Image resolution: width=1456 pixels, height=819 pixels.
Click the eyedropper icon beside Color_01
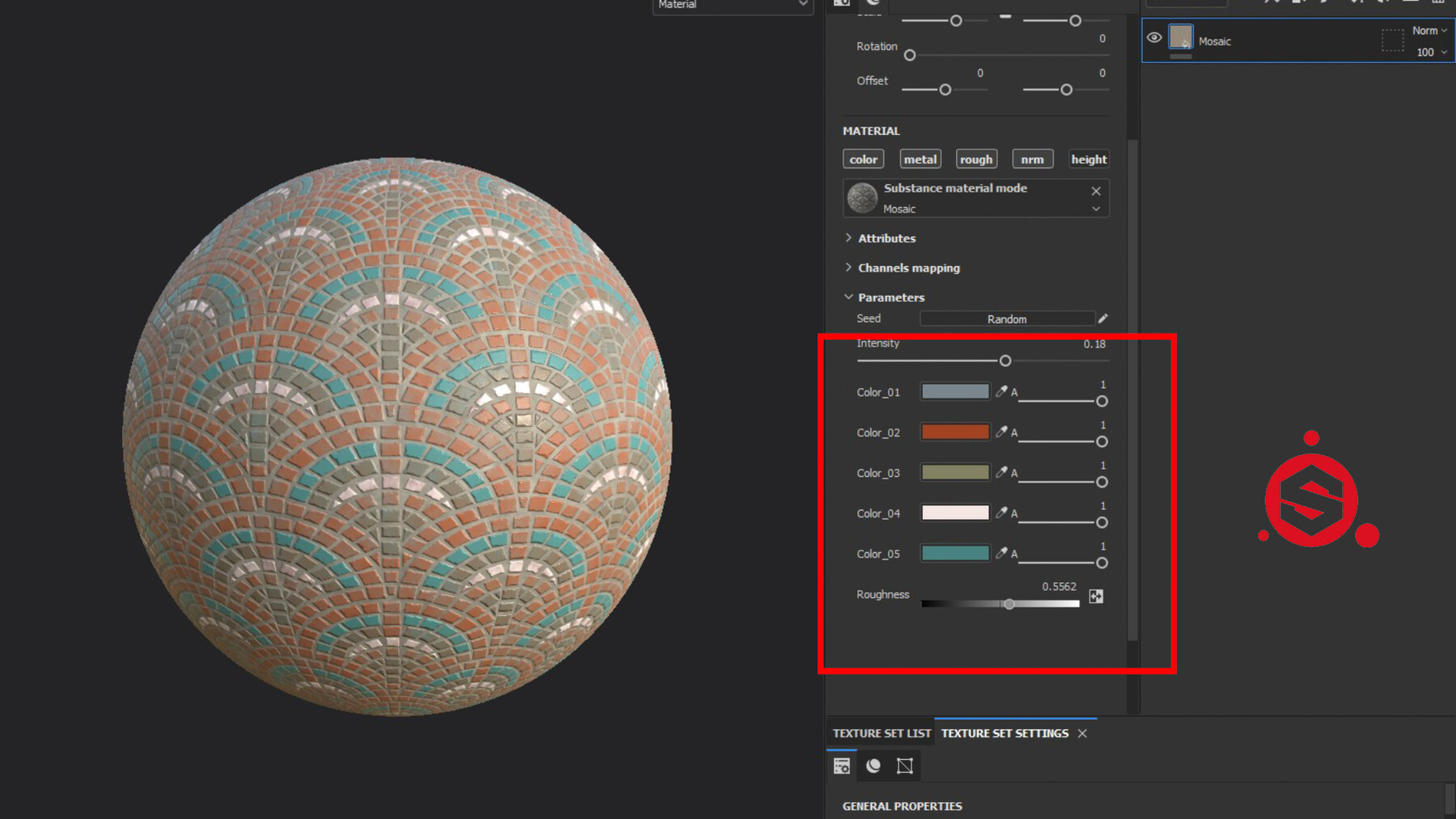tap(1001, 391)
